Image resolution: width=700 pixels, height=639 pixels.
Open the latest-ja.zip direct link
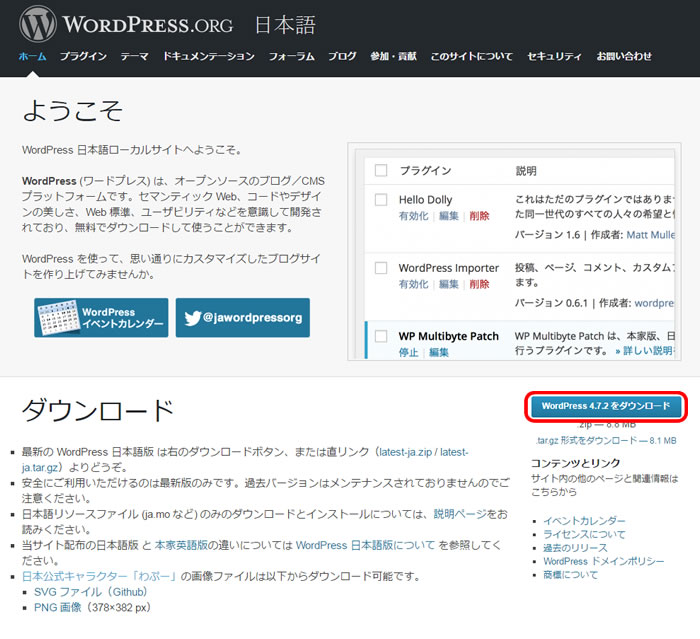(405, 452)
